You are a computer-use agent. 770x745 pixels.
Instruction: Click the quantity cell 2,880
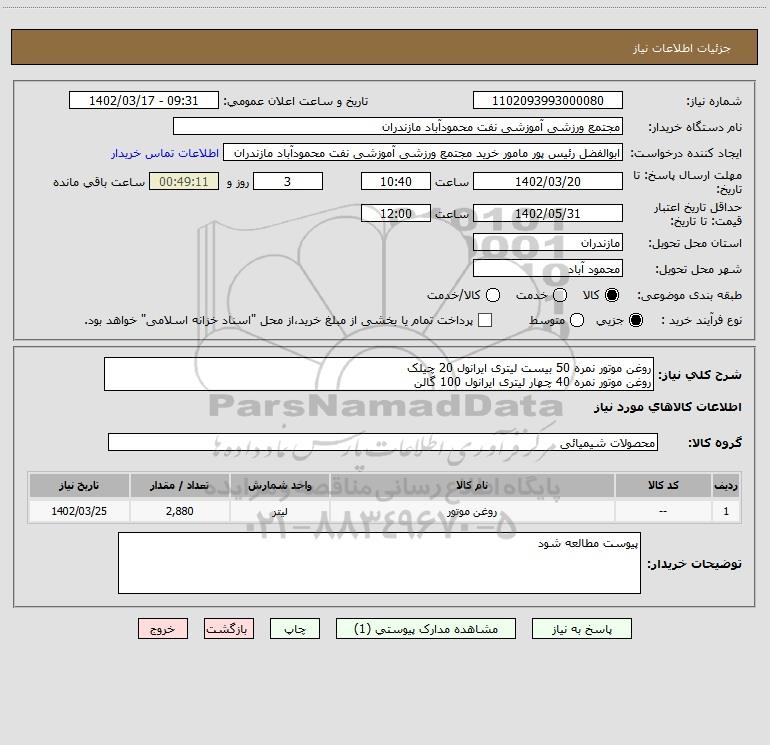(x=179, y=511)
